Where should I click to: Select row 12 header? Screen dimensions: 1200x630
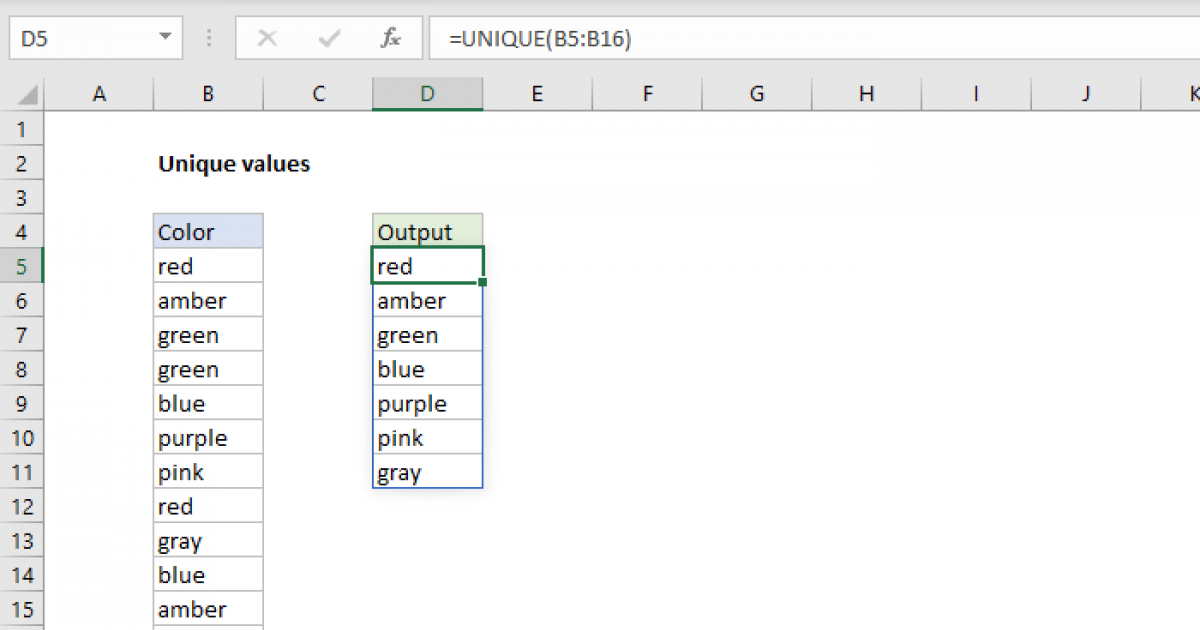[22, 507]
